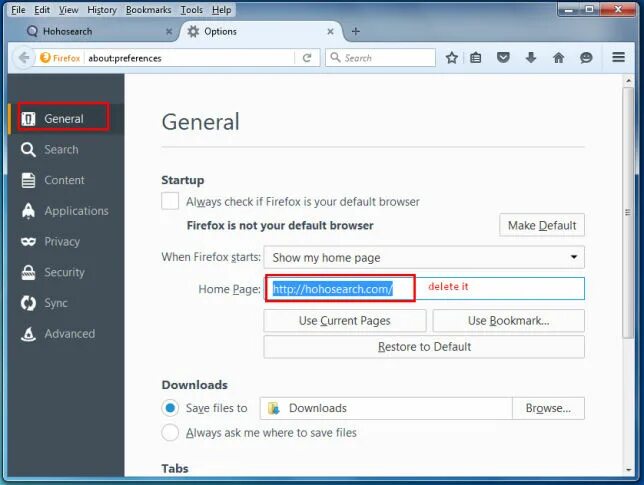The image size is (644, 485).
Task: Click the toolbar Search input box
Action: pos(380,57)
